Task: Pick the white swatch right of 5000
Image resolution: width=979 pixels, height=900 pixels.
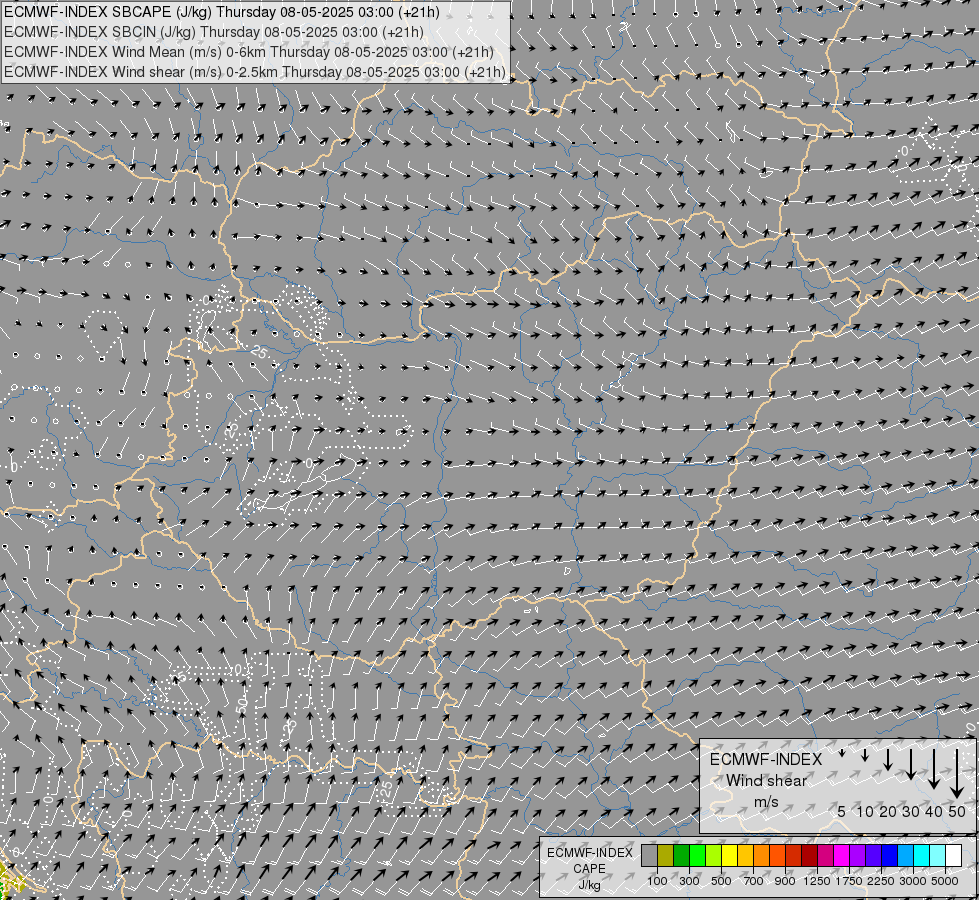Action: click(x=953, y=855)
